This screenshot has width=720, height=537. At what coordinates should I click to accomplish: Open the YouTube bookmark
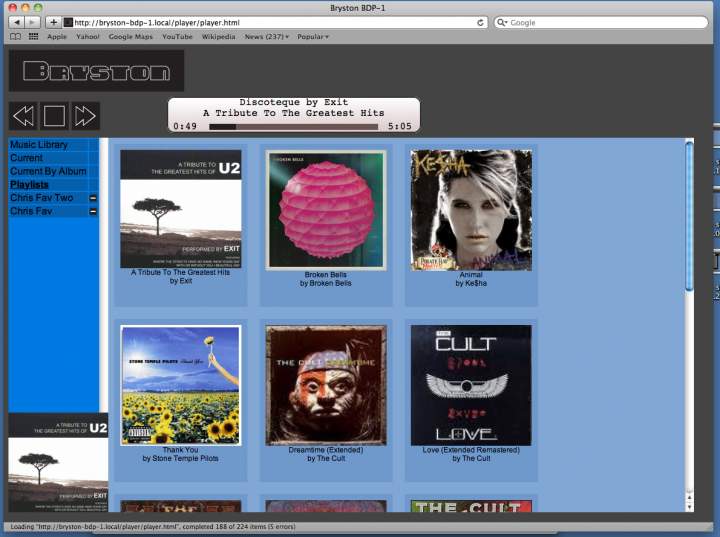tap(177, 37)
